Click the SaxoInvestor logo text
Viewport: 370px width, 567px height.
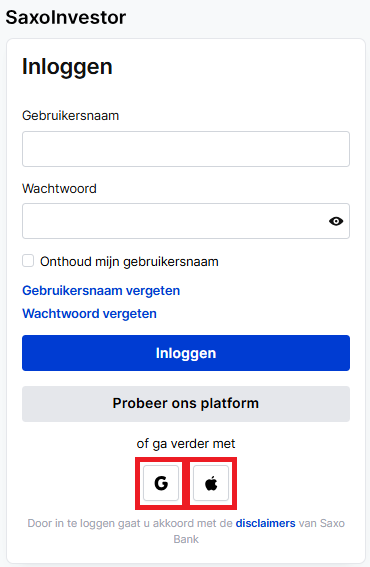[66, 17]
